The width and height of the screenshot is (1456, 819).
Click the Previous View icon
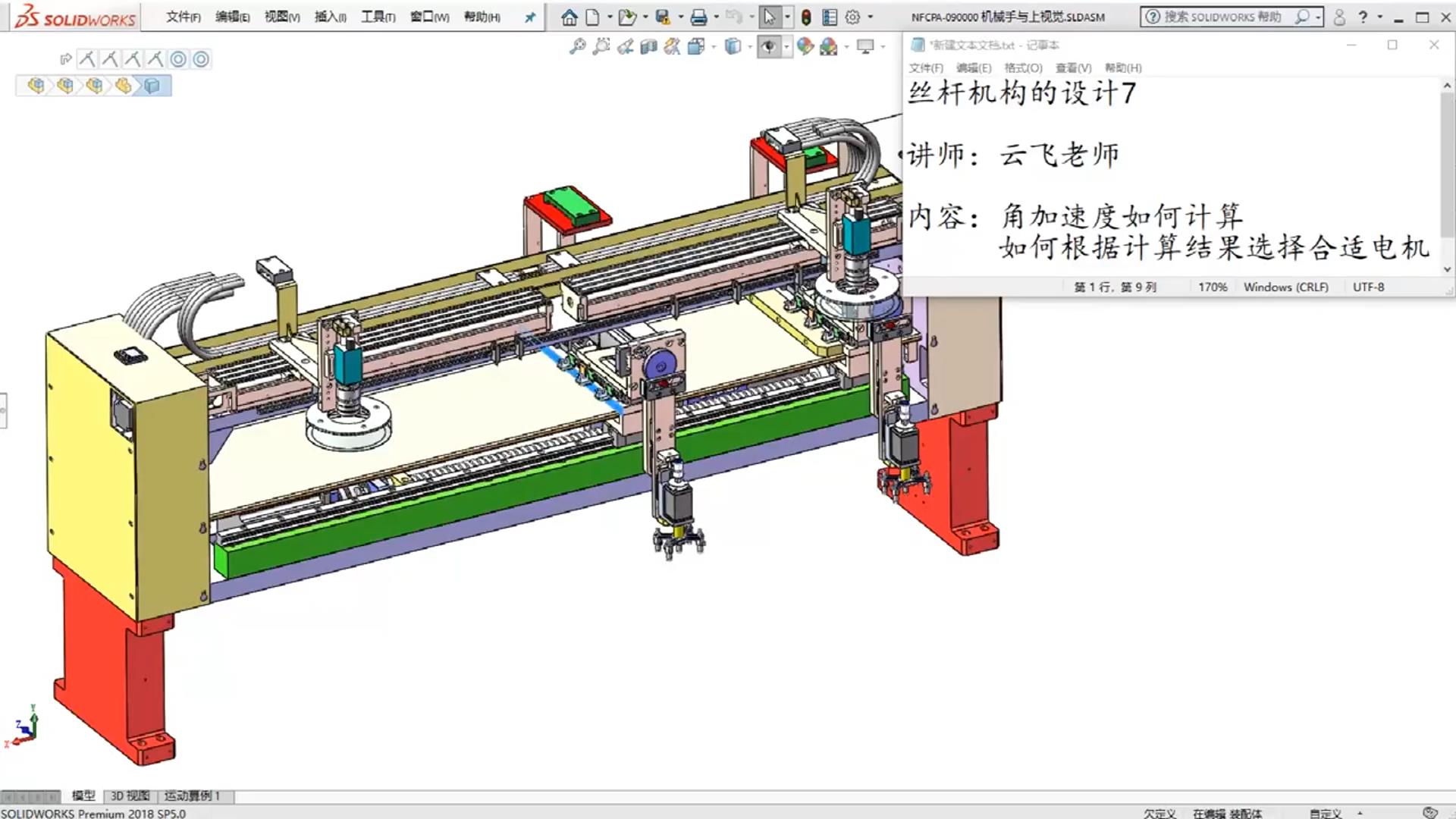tap(626, 46)
